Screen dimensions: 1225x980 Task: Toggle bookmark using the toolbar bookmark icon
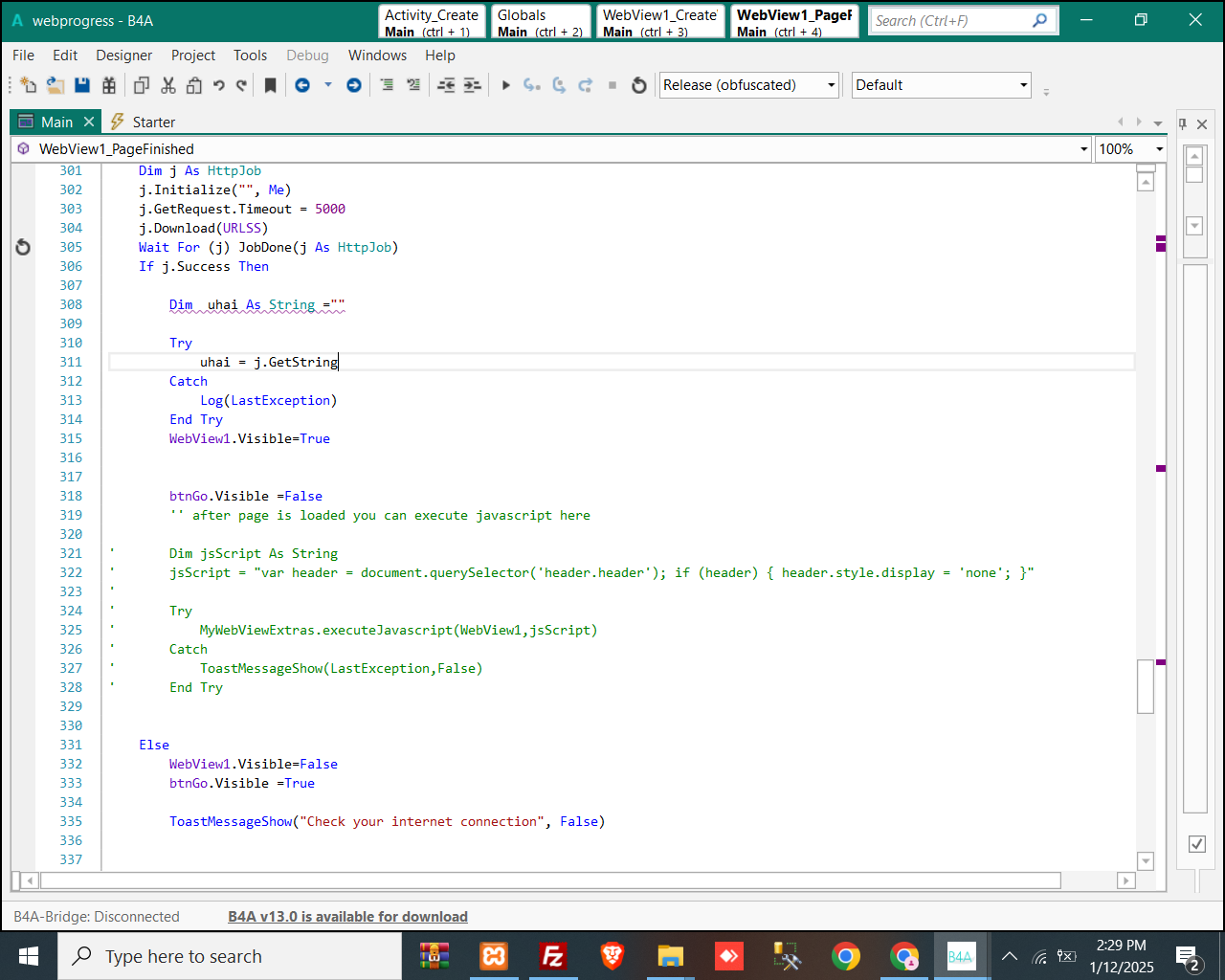271,85
